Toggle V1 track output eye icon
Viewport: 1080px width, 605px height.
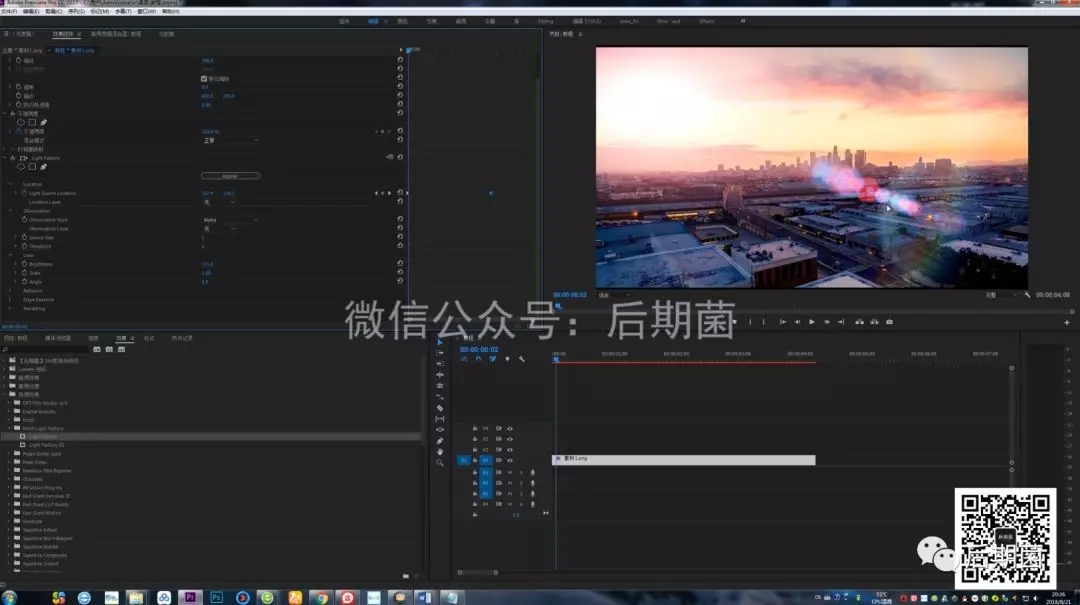pyautogui.click(x=510, y=460)
